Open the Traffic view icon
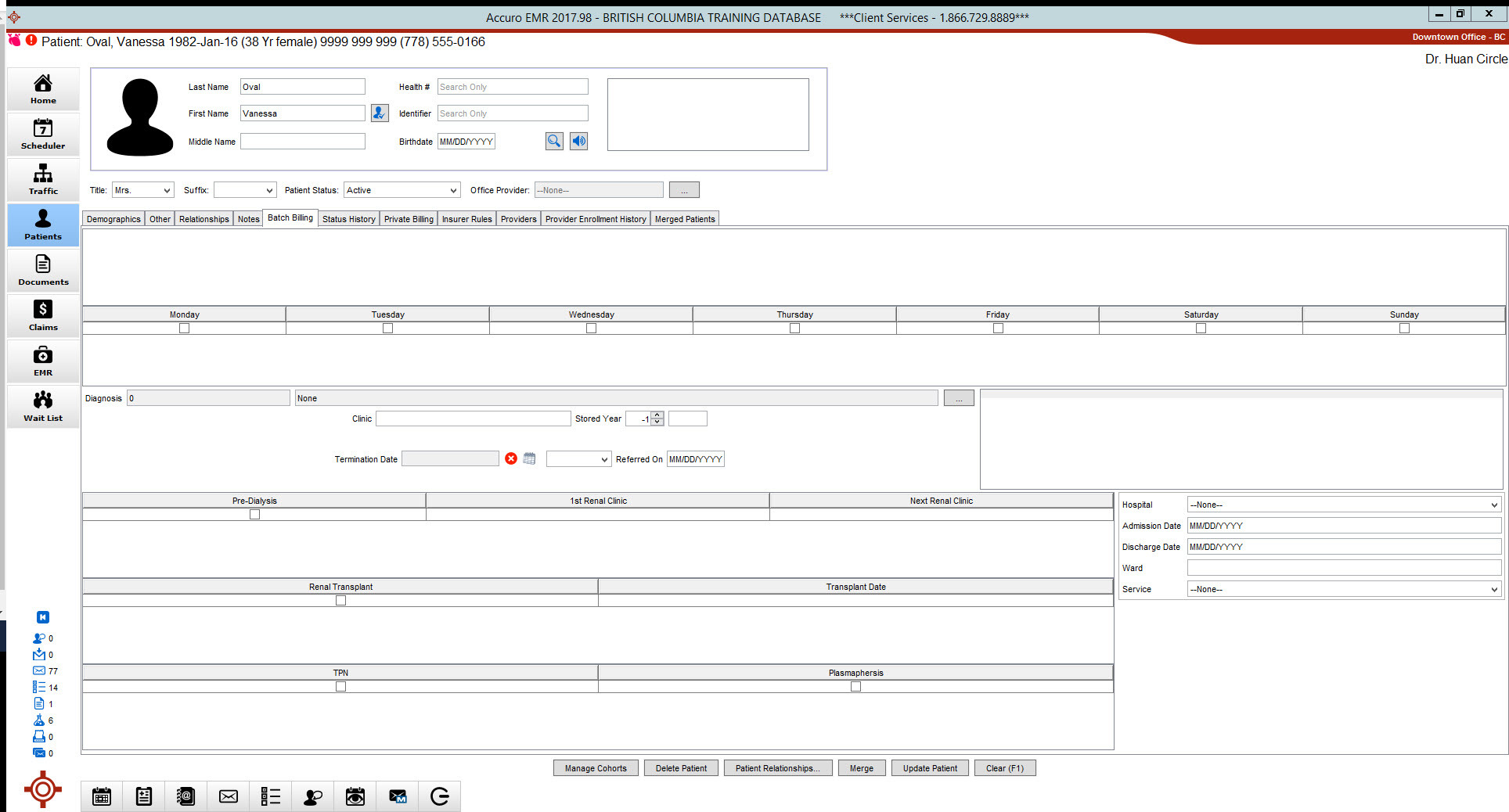The height and width of the screenshot is (812, 1509). 43,179
